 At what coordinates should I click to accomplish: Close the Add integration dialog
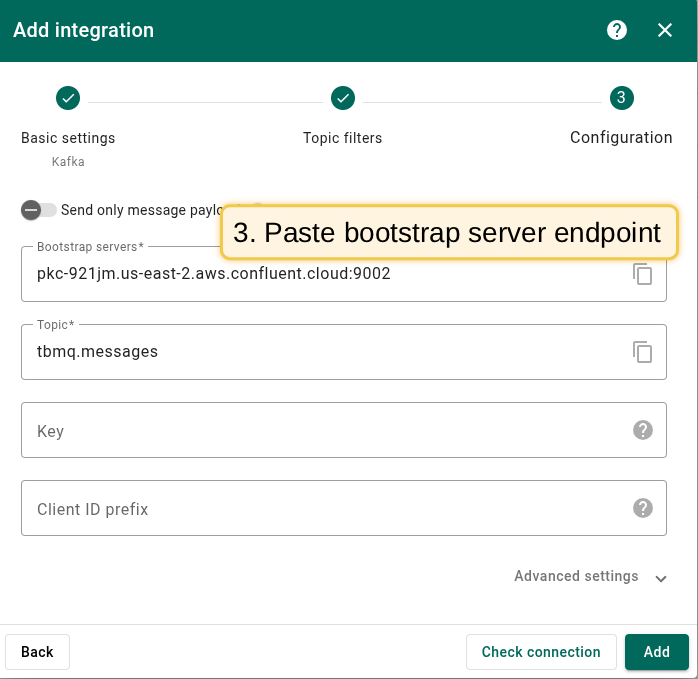point(665,30)
